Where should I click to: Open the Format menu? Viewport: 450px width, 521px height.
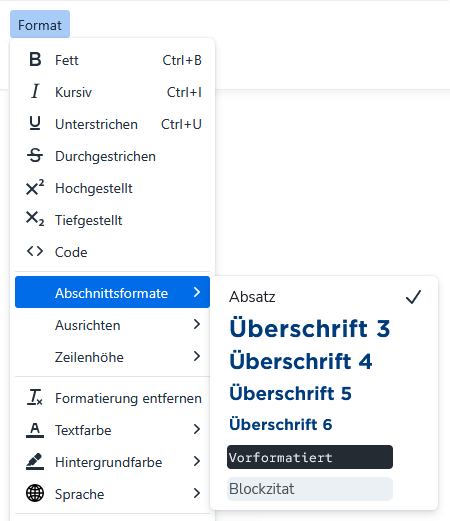40,24
